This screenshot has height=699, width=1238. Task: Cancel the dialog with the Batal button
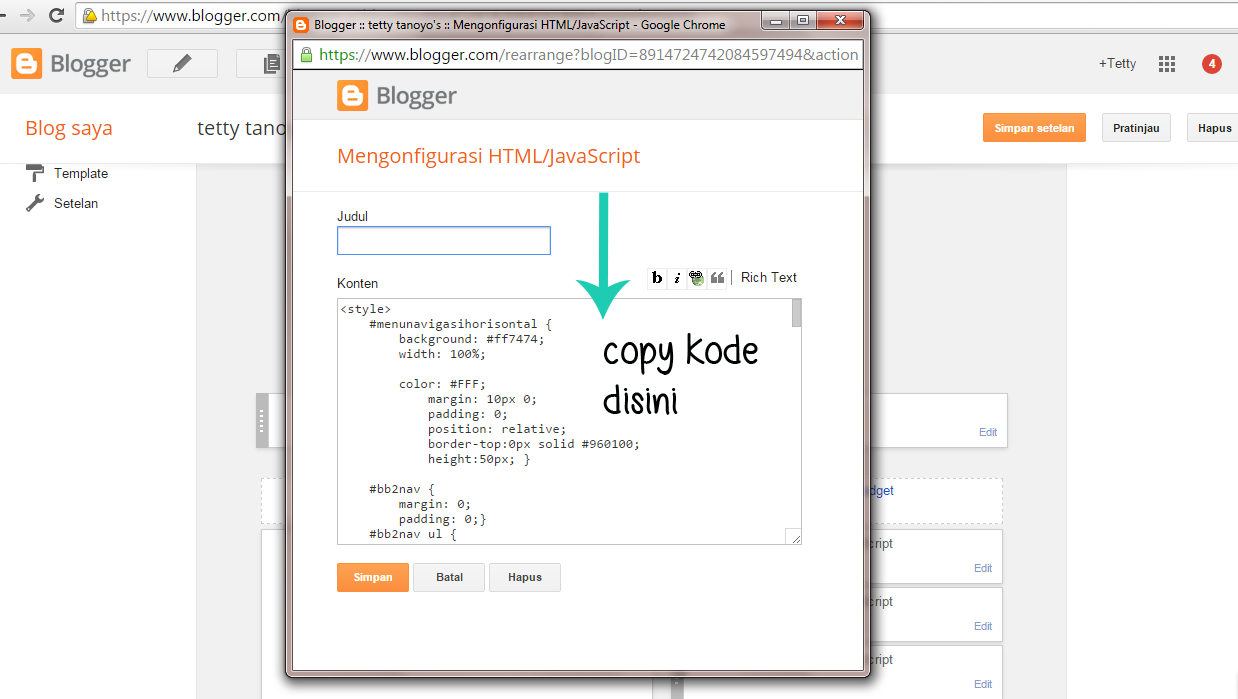[x=449, y=577]
